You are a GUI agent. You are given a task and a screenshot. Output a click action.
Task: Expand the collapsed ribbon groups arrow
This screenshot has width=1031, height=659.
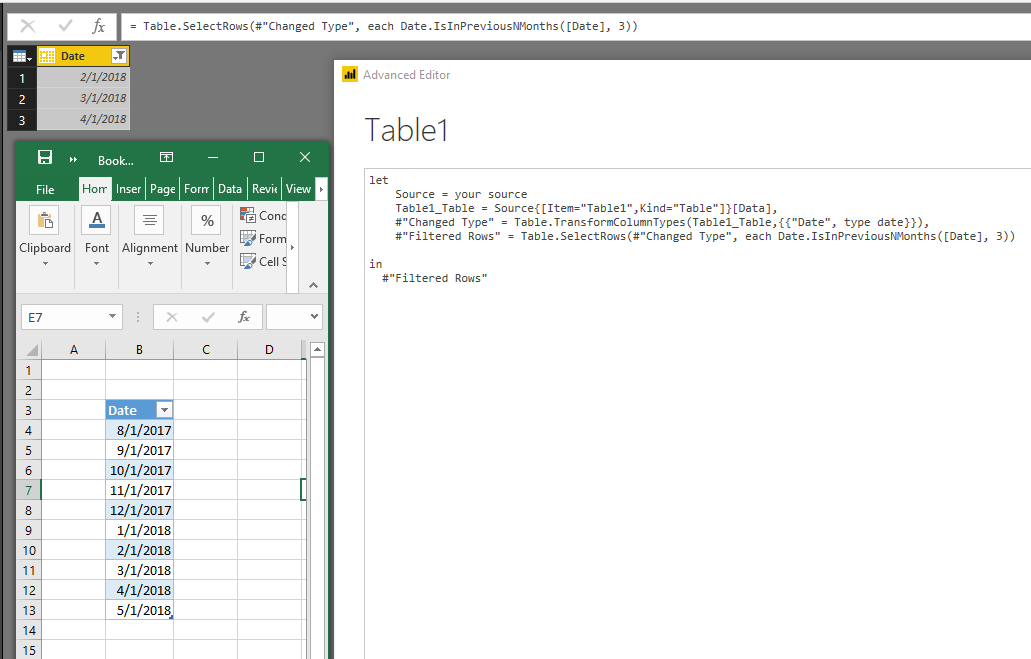coord(292,247)
